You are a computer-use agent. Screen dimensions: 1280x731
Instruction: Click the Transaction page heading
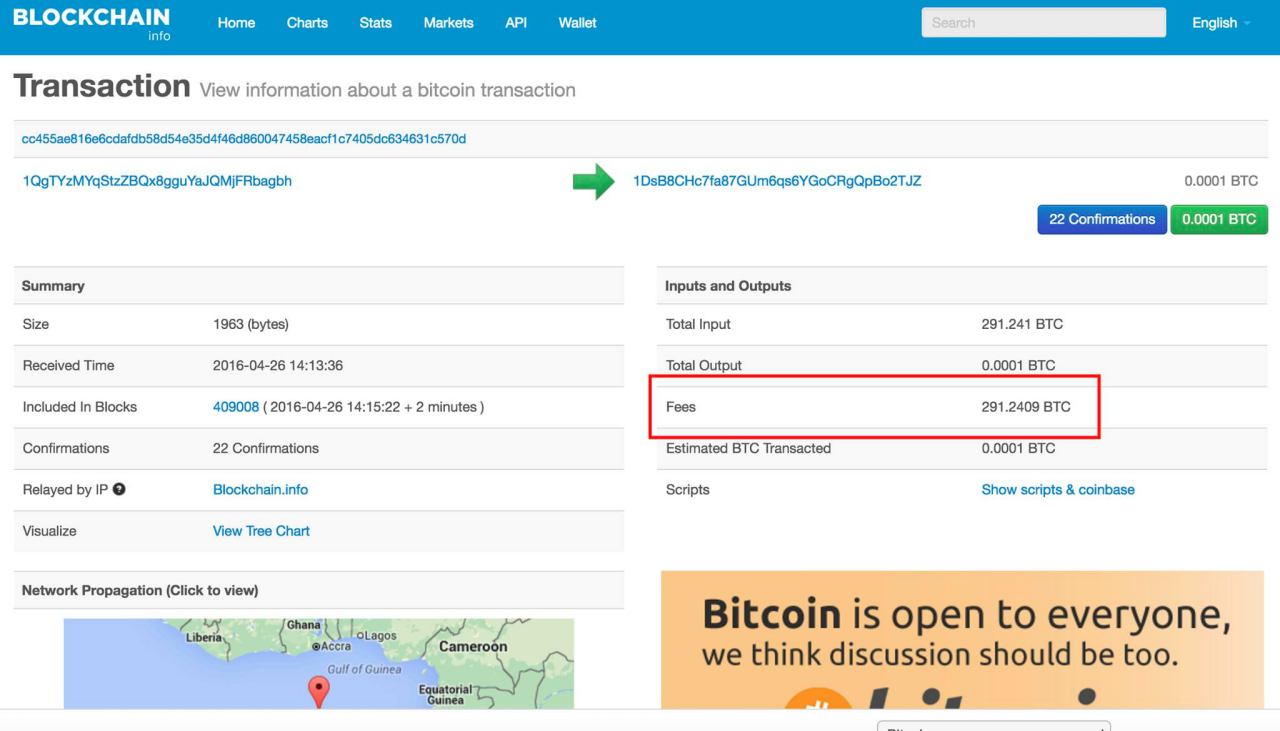pyautogui.click(x=101, y=86)
